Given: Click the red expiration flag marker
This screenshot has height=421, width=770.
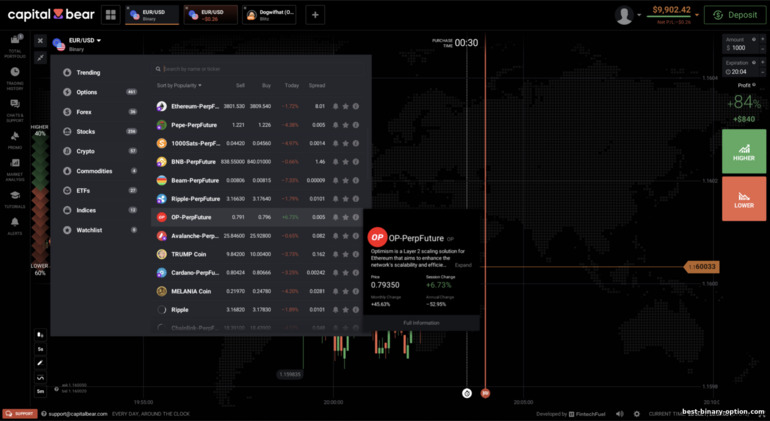Looking at the screenshot, I should coord(485,393).
